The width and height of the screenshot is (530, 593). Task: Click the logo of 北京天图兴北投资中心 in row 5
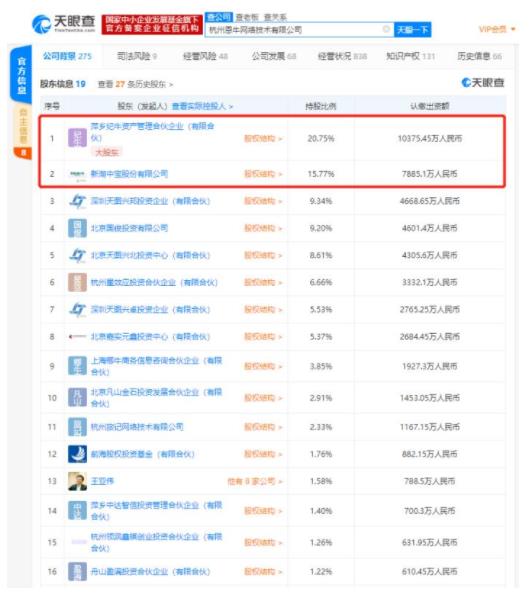pos(77,255)
